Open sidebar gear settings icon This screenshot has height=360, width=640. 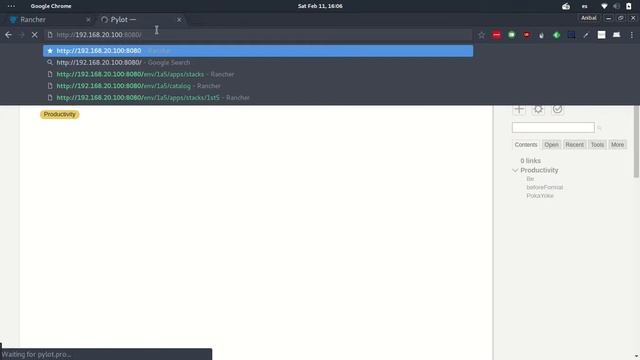(x=538, y=109)
